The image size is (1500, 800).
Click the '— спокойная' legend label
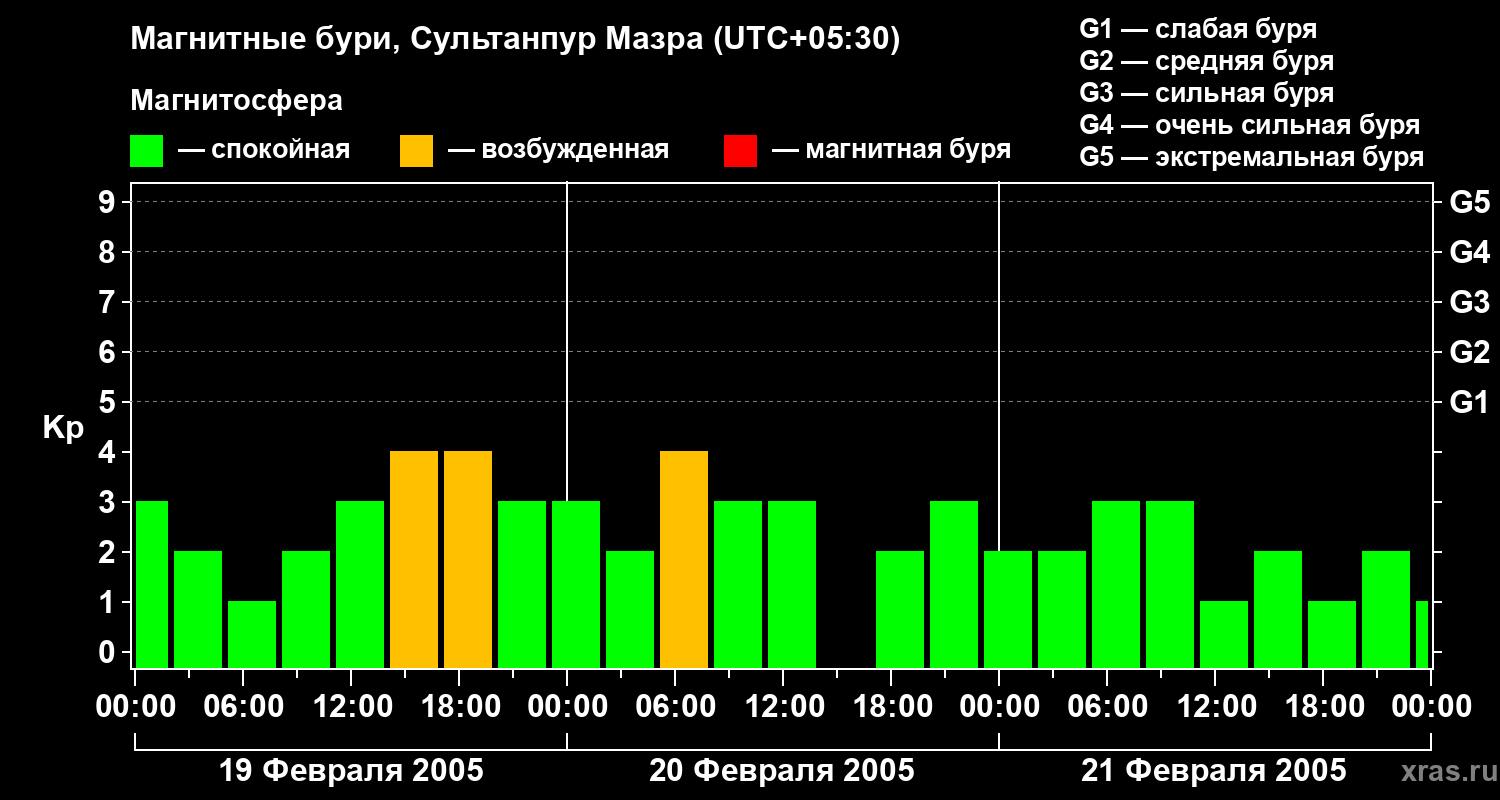264,151
